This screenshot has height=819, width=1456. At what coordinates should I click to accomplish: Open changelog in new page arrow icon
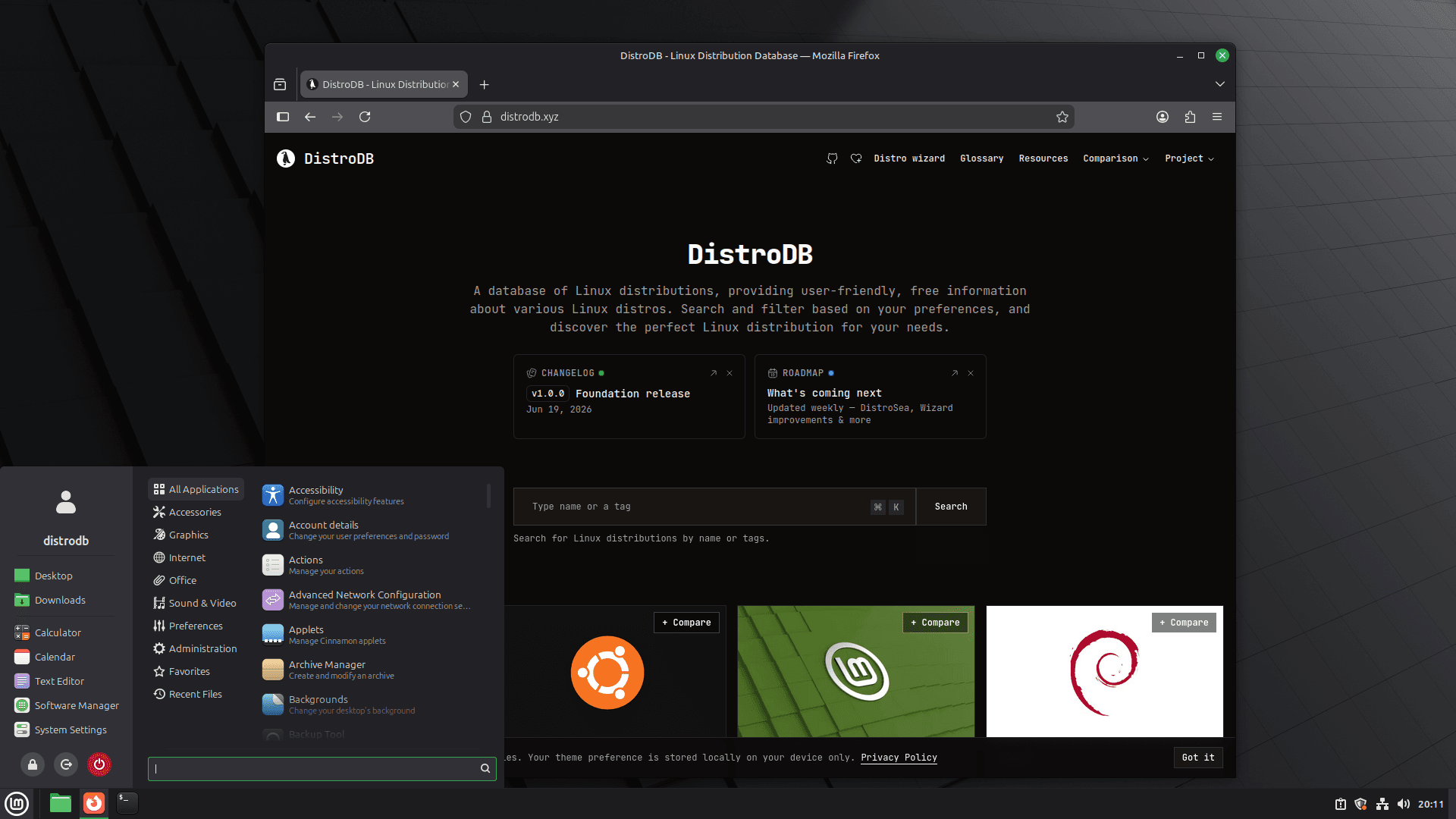714,373
